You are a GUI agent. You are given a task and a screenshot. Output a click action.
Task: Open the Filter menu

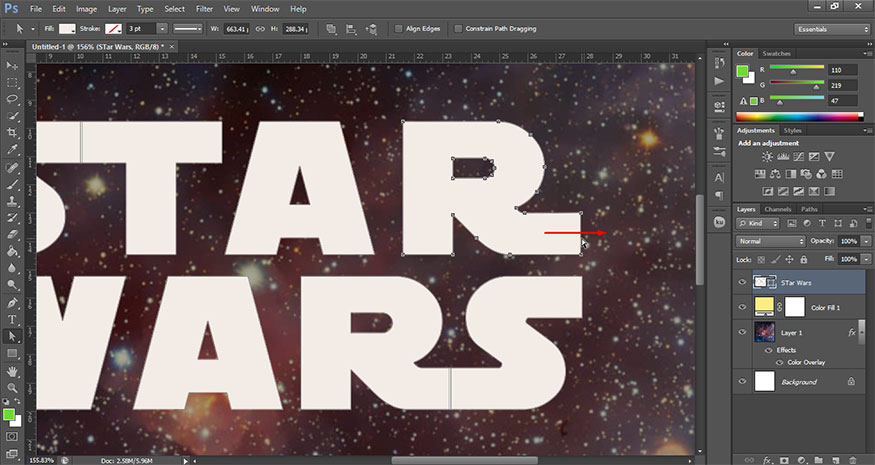pyautogui.click(x=204, y=9)
